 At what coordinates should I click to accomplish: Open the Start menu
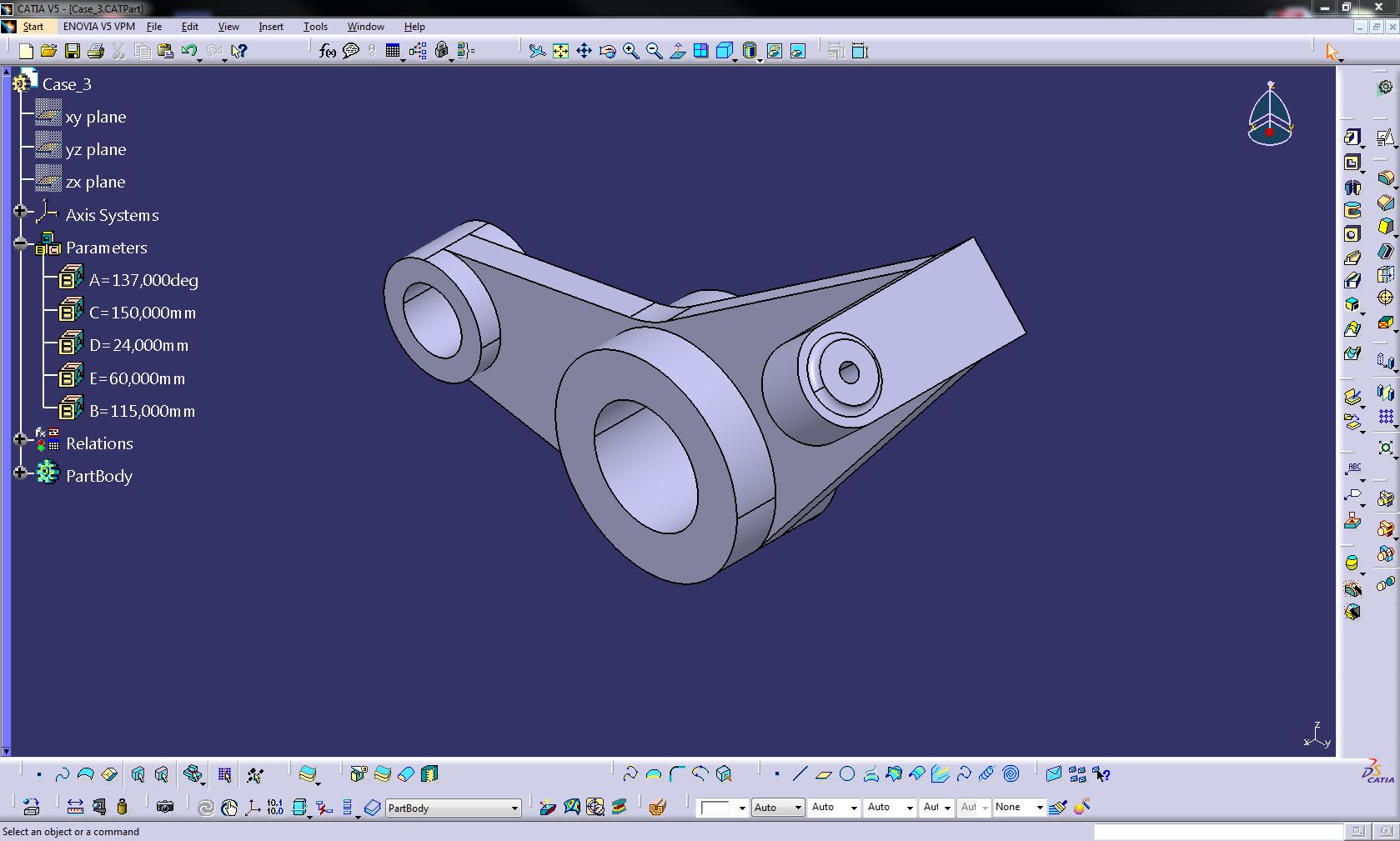click(33, 27)
